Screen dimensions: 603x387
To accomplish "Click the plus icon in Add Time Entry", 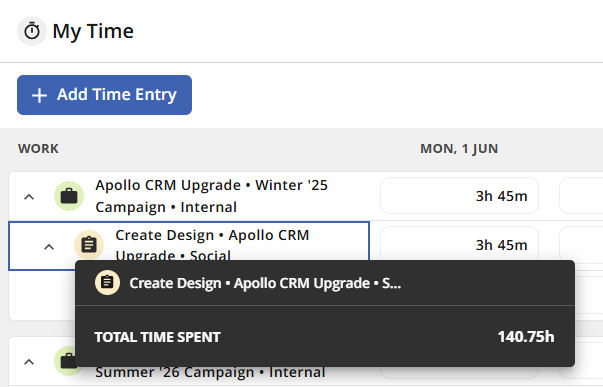I will pyautogui.click(x=39, y=95).
